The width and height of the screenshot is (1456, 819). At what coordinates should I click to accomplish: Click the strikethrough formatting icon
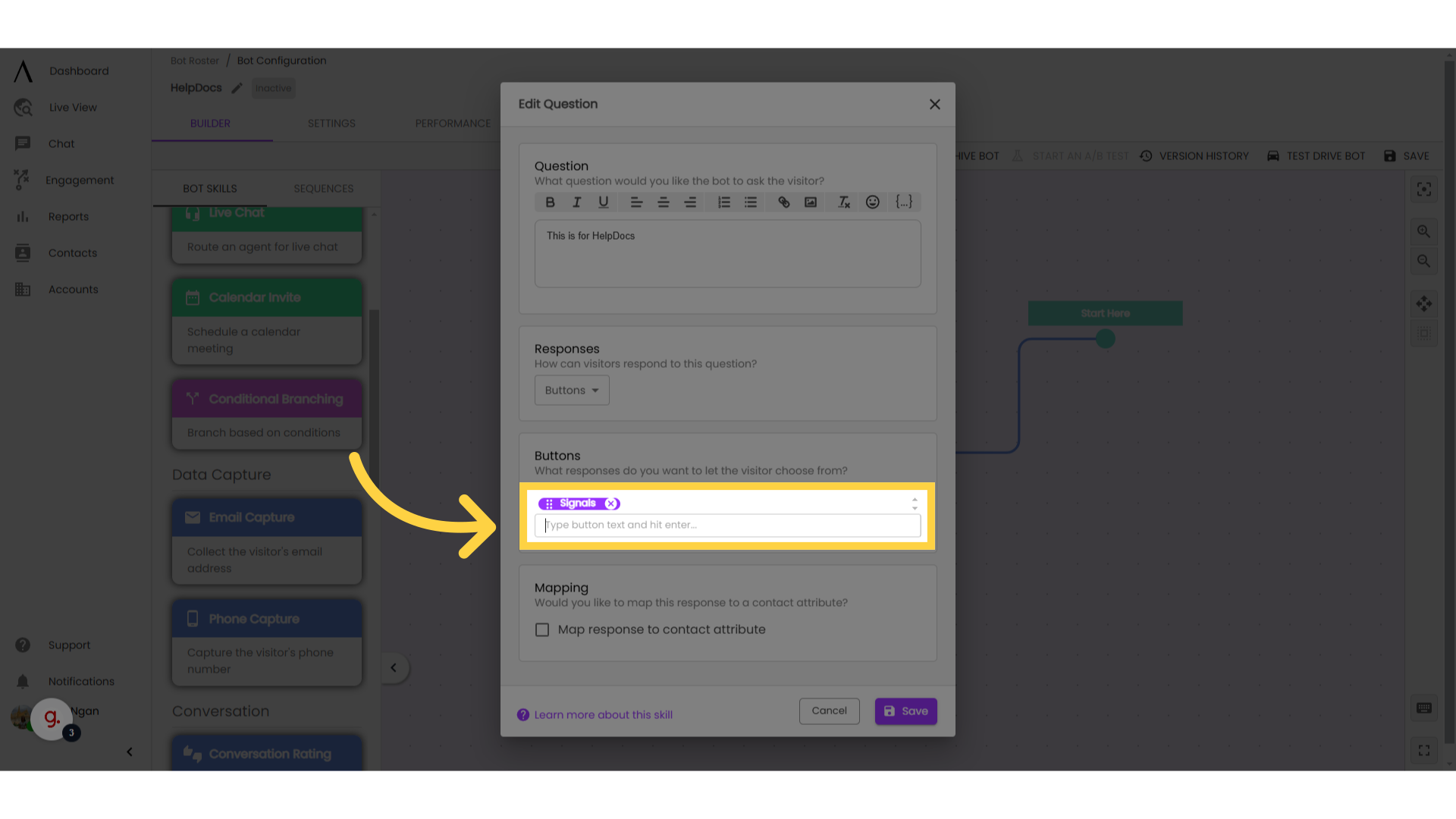842,202
